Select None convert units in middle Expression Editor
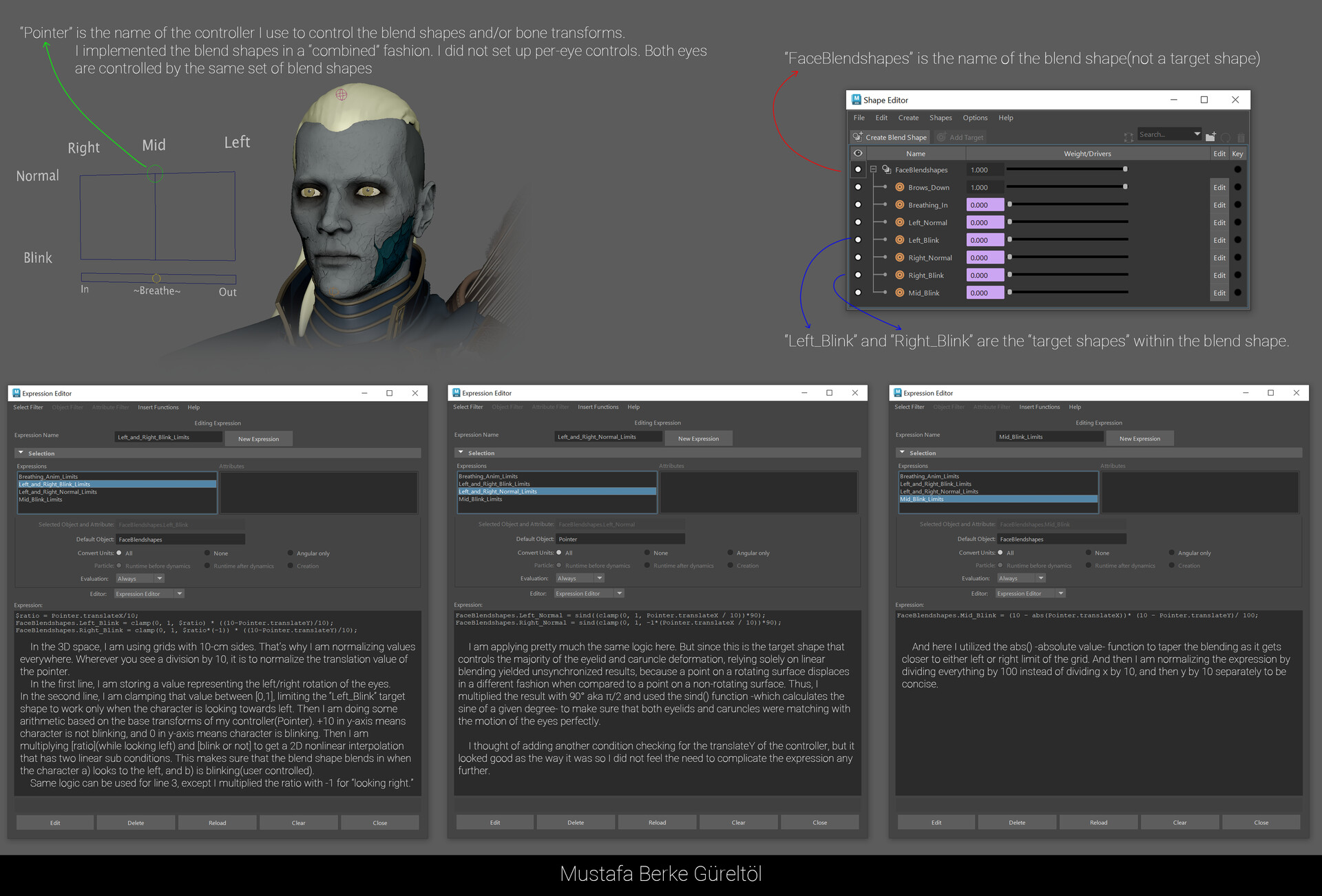The width and height of the screenshot is (1322, 896). [x=647, y=553]
